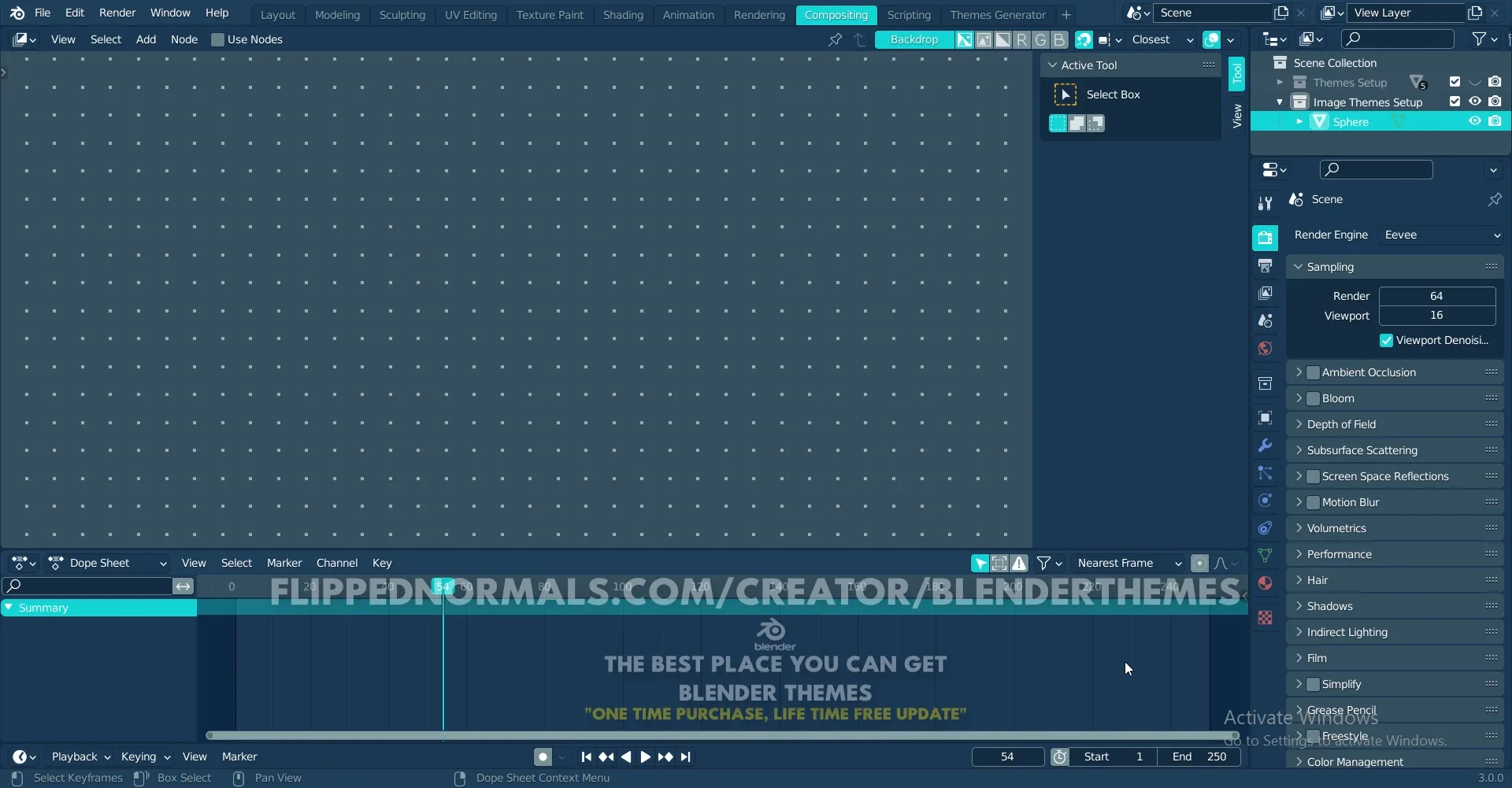The height and width of the screenshot is (788, 1512).
Task: Pin the node tree
Action: [835, 39]
